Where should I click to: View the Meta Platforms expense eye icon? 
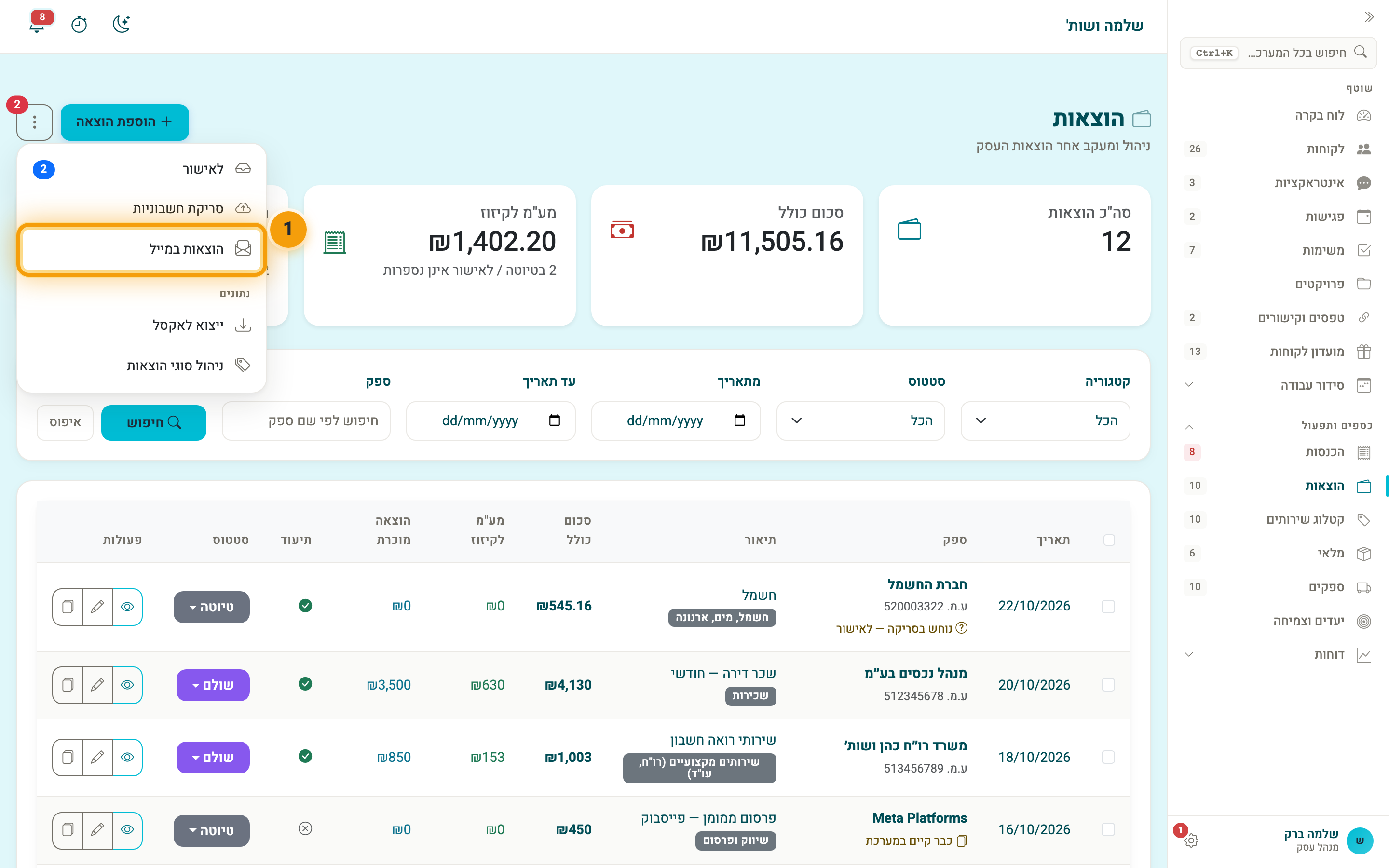click(127, 829)
